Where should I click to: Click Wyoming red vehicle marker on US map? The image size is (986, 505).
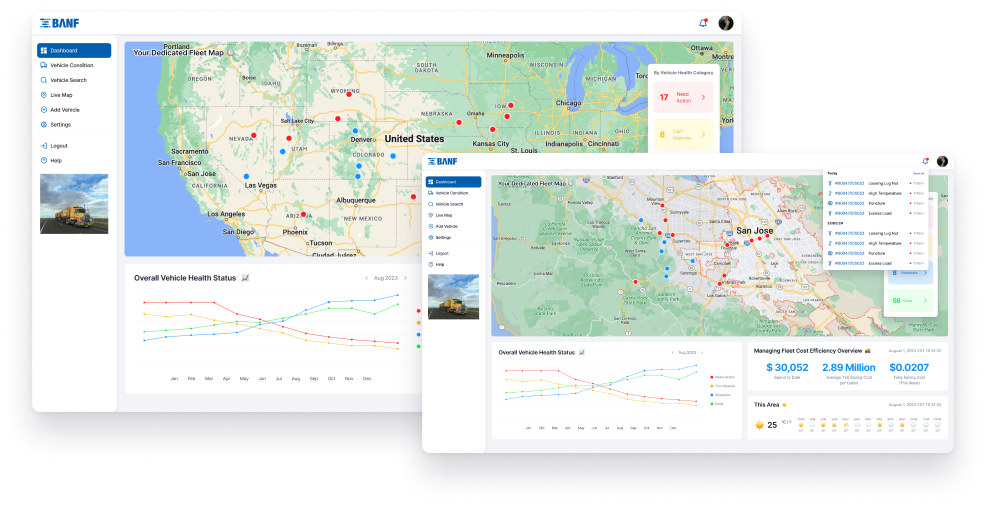pyautogui.click(x=350, y=94)
